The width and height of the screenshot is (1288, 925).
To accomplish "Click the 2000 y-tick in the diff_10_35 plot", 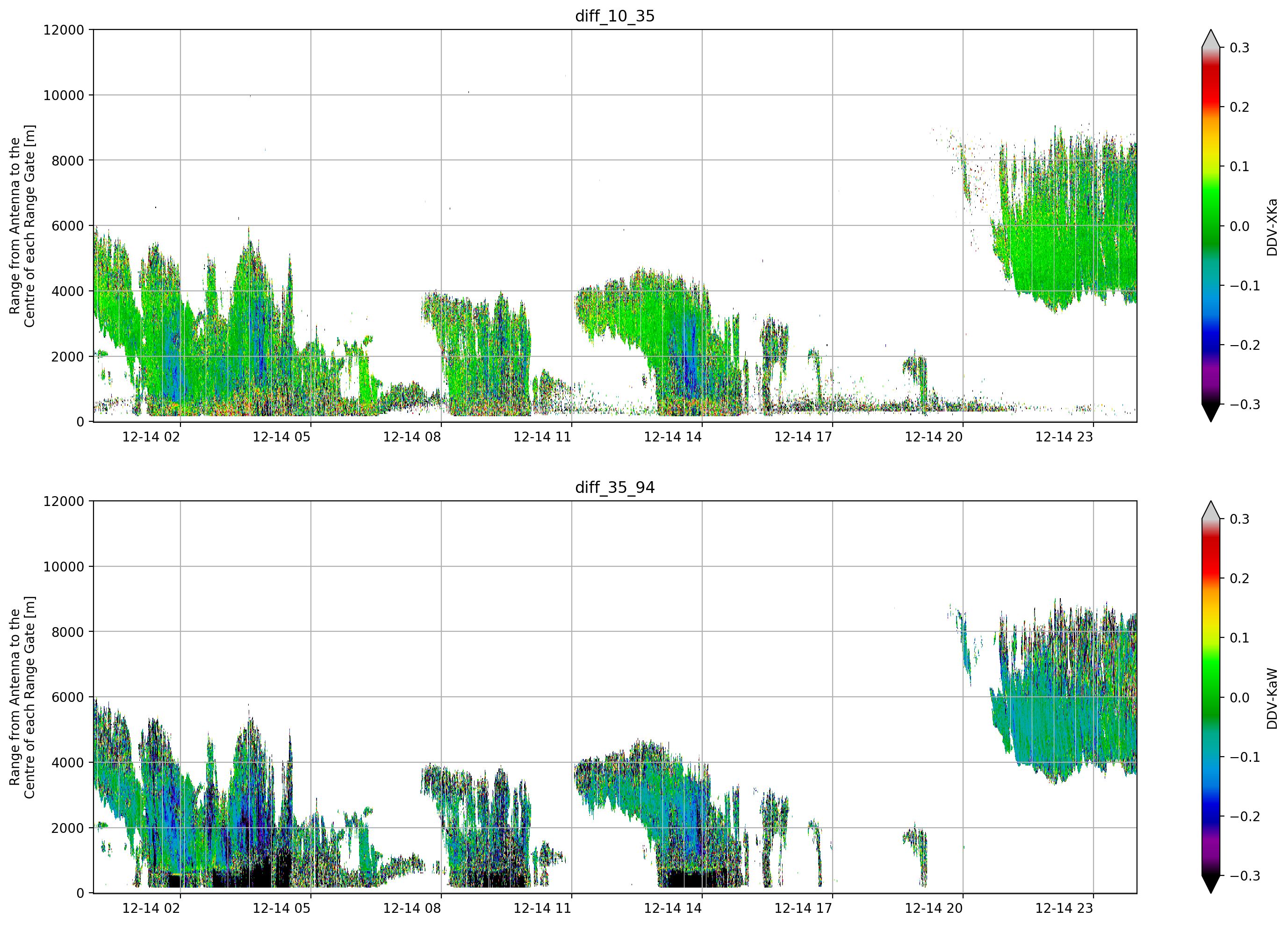I will [68, 356].
